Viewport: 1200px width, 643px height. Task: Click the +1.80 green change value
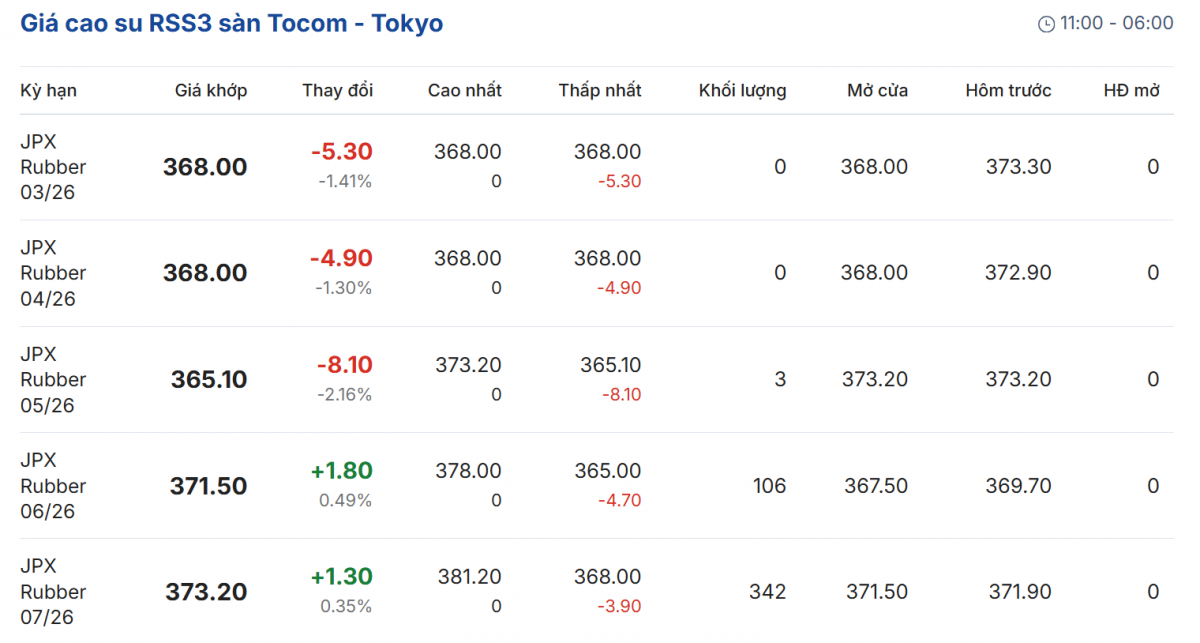(x=341, y=471)
